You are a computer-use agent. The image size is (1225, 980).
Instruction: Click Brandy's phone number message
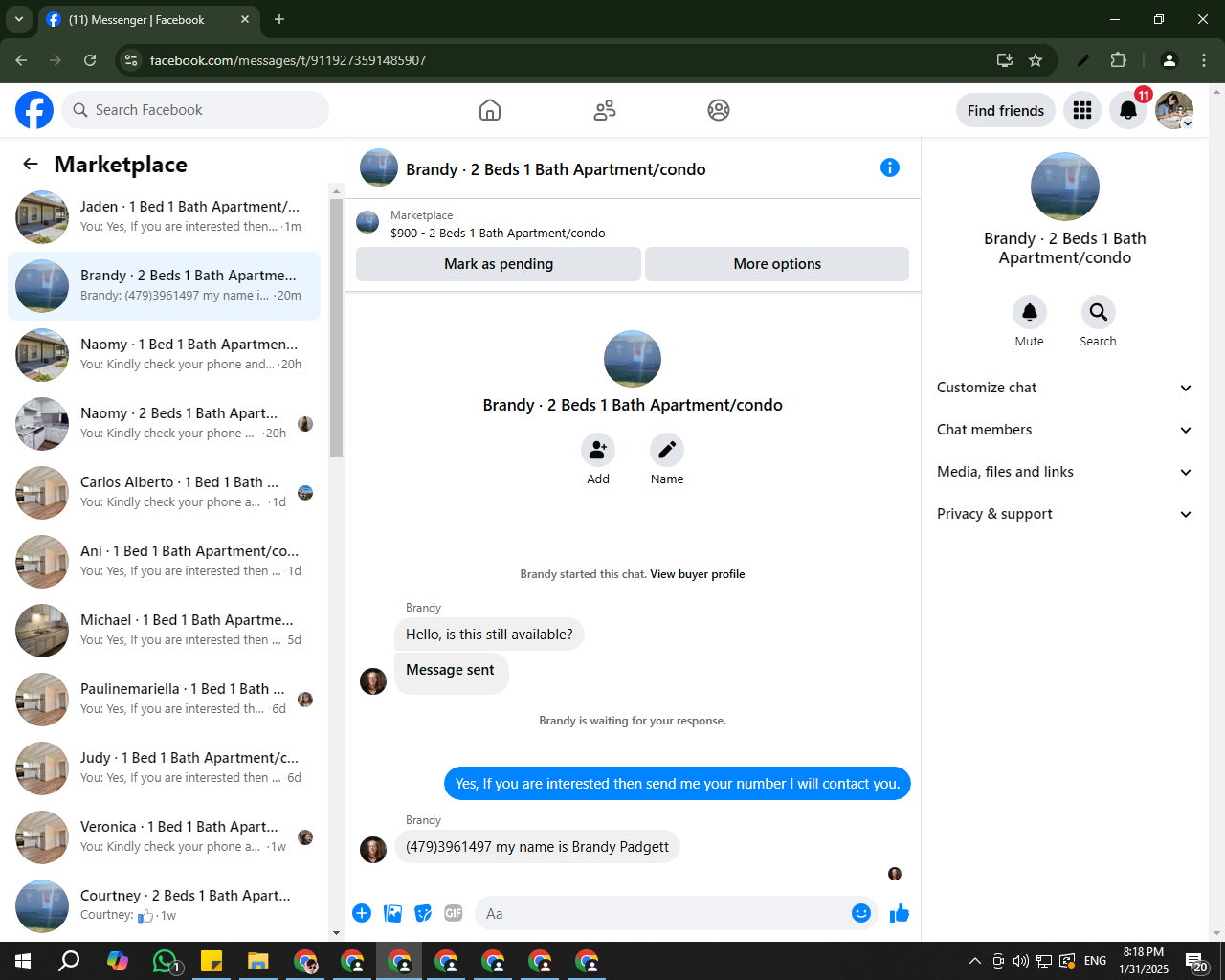537,847
